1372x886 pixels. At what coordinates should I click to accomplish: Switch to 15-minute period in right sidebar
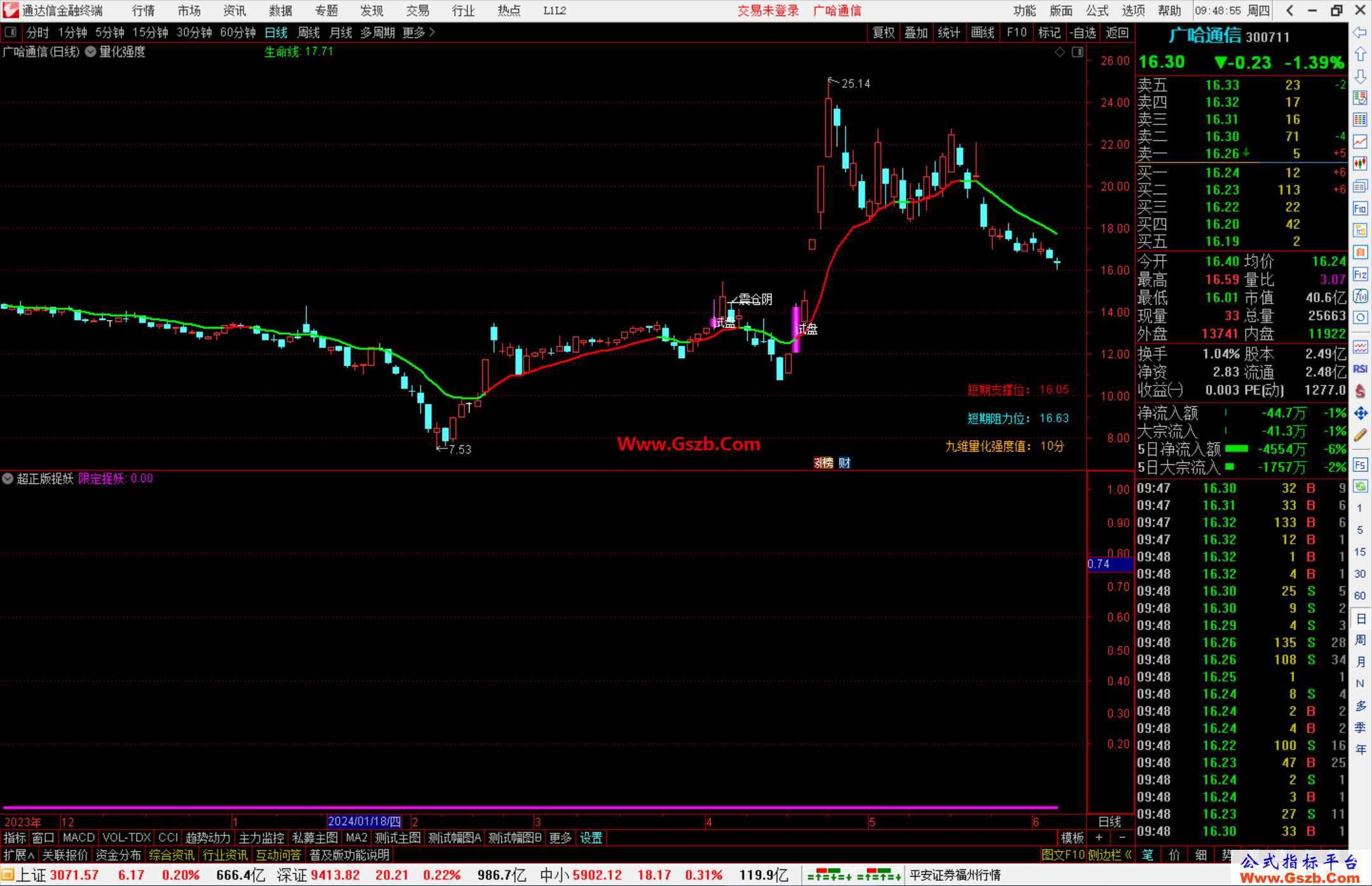point(1359,552)
